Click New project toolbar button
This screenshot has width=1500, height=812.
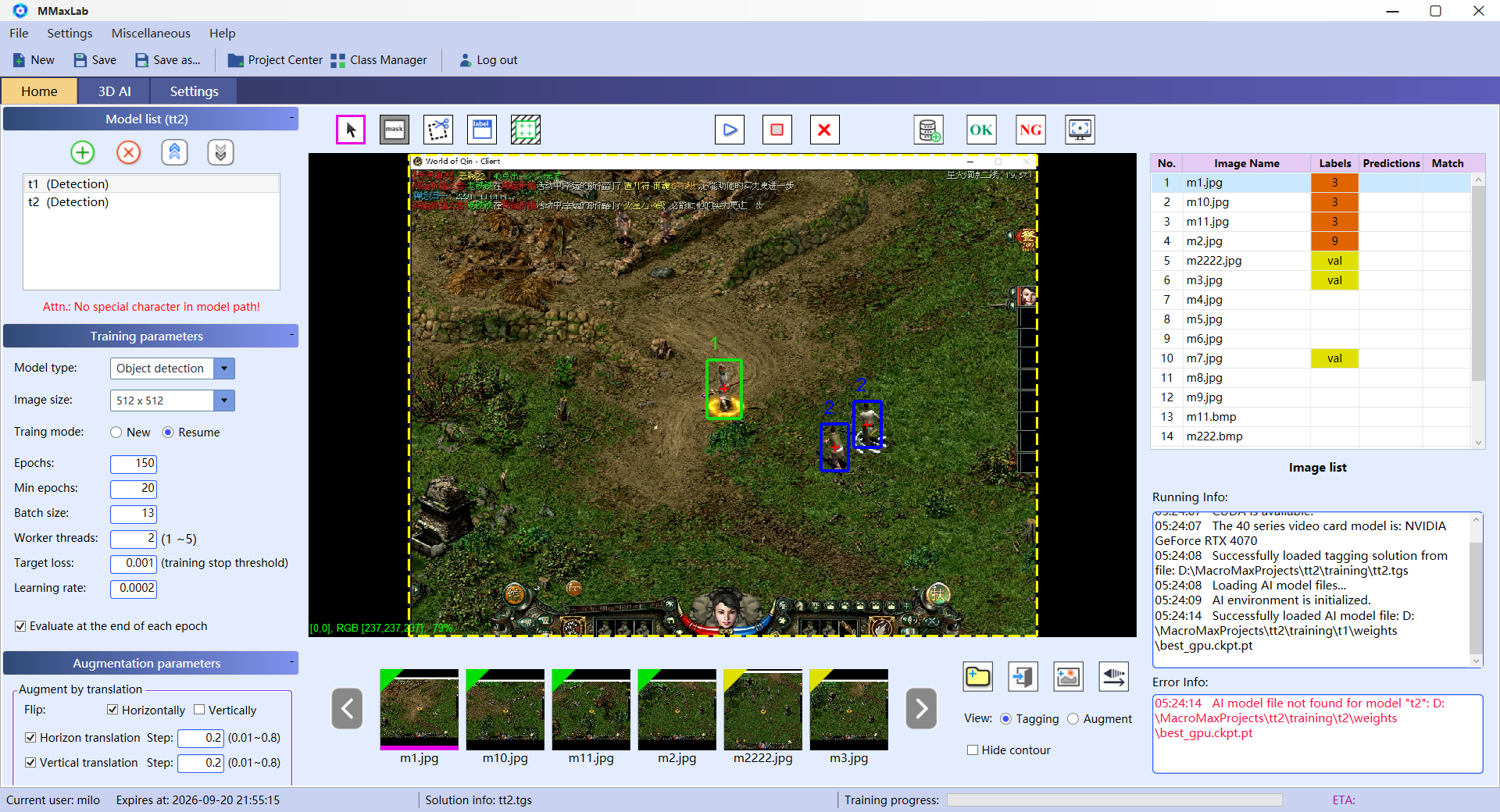(x=34, y=60)
